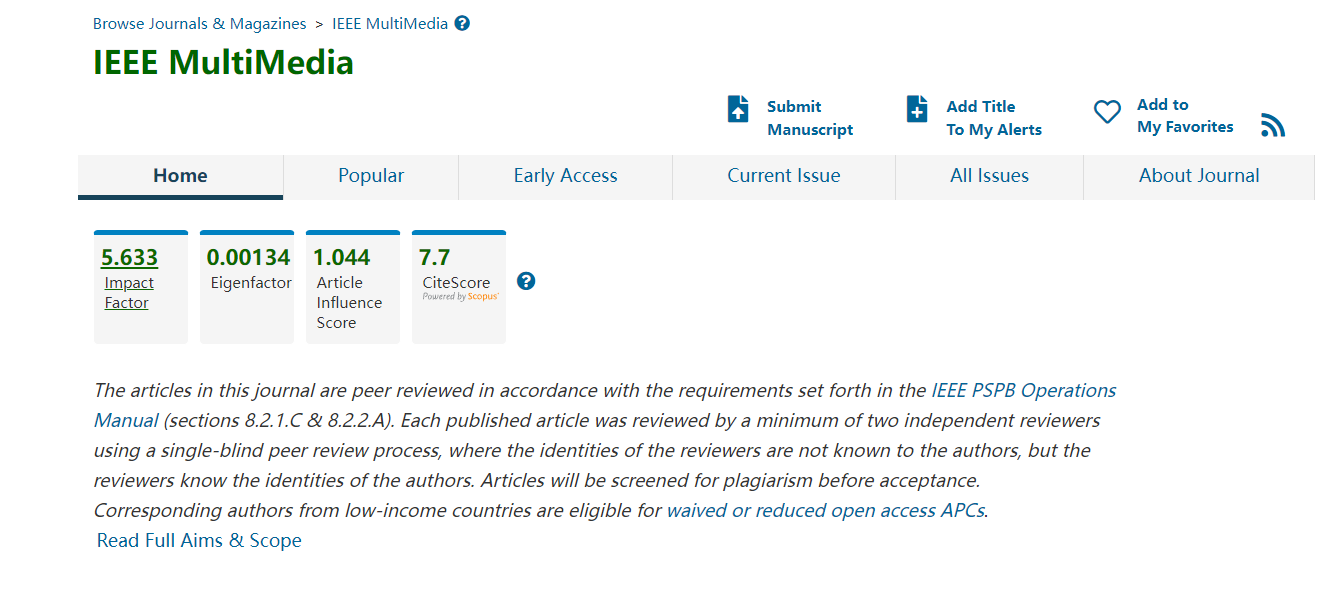Click the IEEE MultiMedia breadcrumb link

coord(390,23)
